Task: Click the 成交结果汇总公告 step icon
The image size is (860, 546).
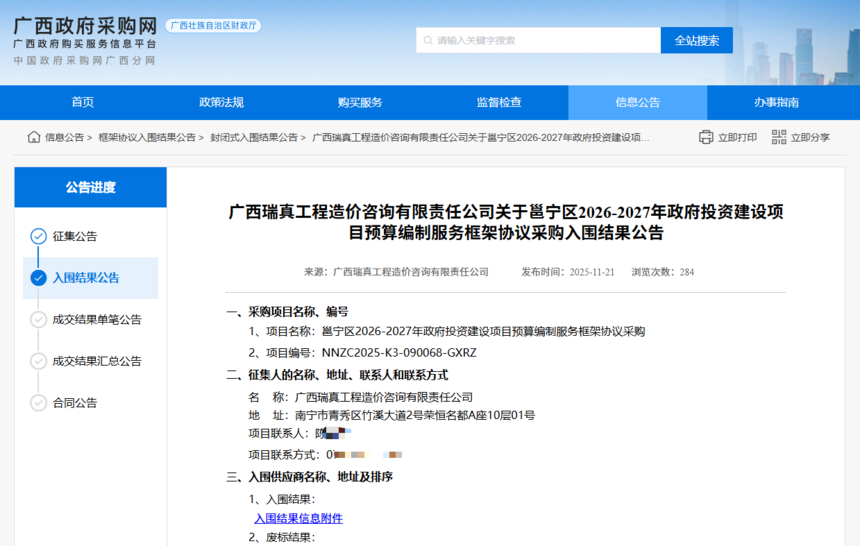Action: point(38,361)
